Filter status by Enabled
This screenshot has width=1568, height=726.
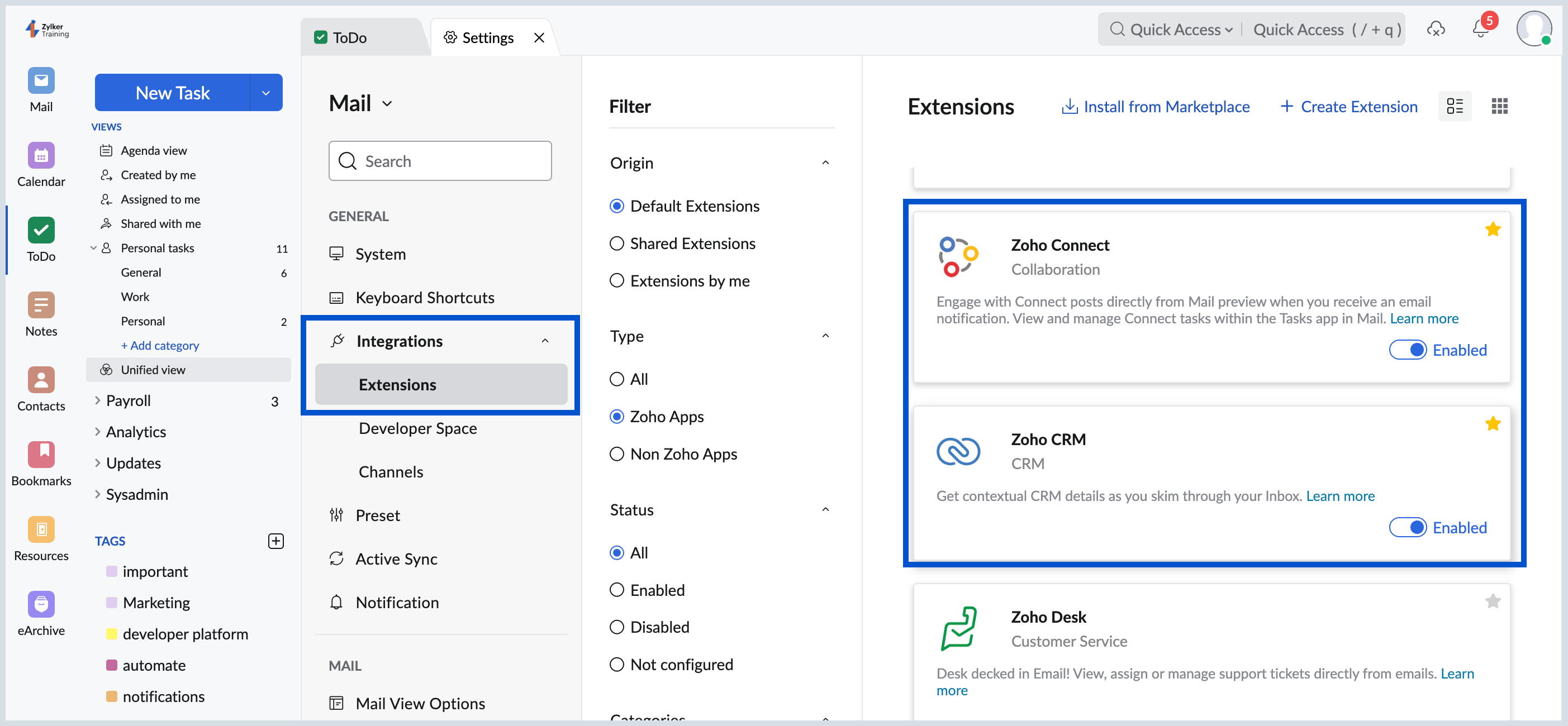616,590
